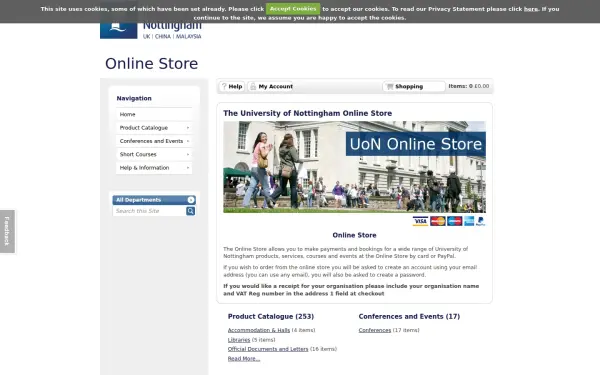Click the Accept Cookies button

click(x=293, y=9)
